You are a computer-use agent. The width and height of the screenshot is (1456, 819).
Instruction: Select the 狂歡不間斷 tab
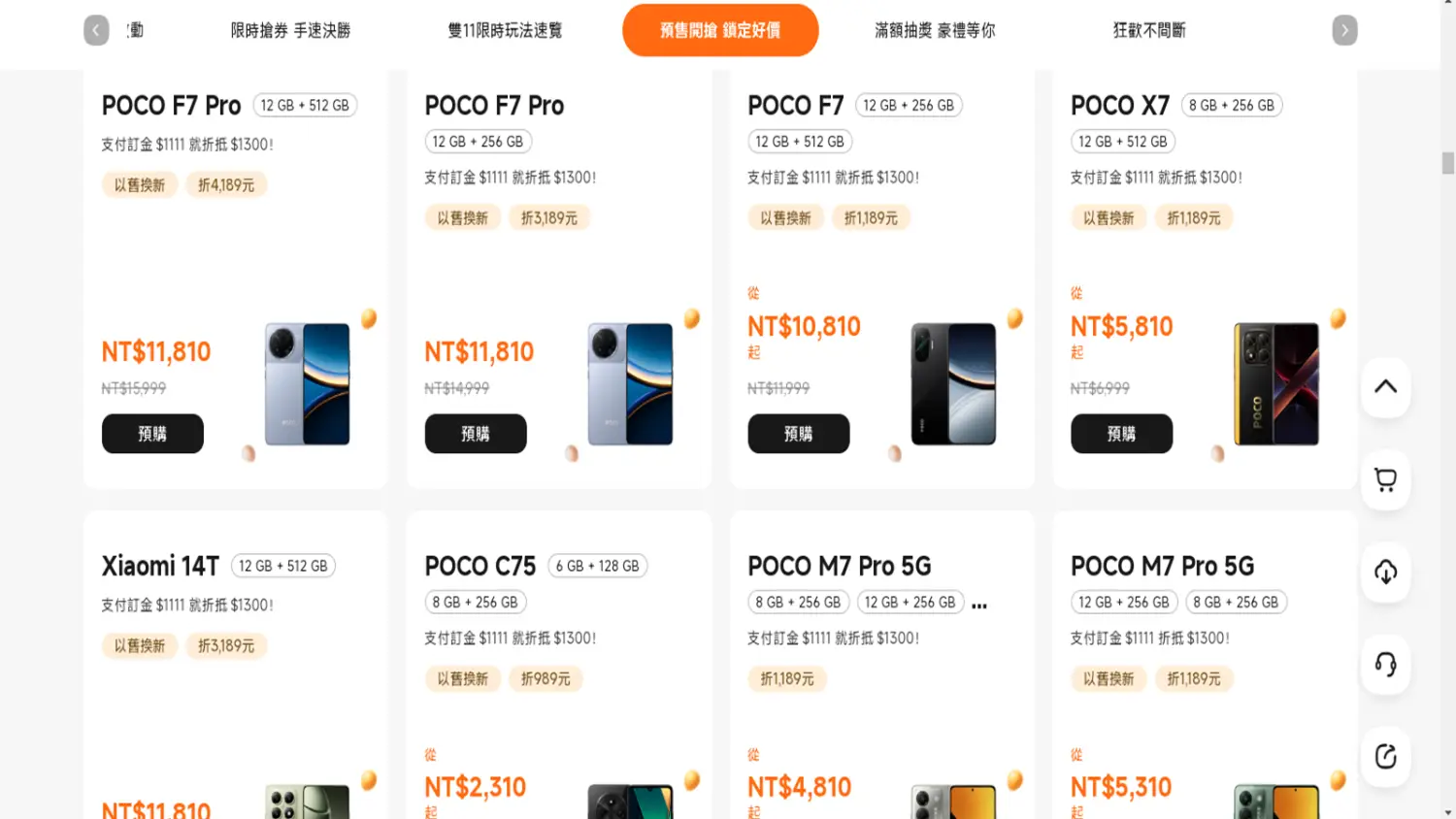[x=1149, y=30]
